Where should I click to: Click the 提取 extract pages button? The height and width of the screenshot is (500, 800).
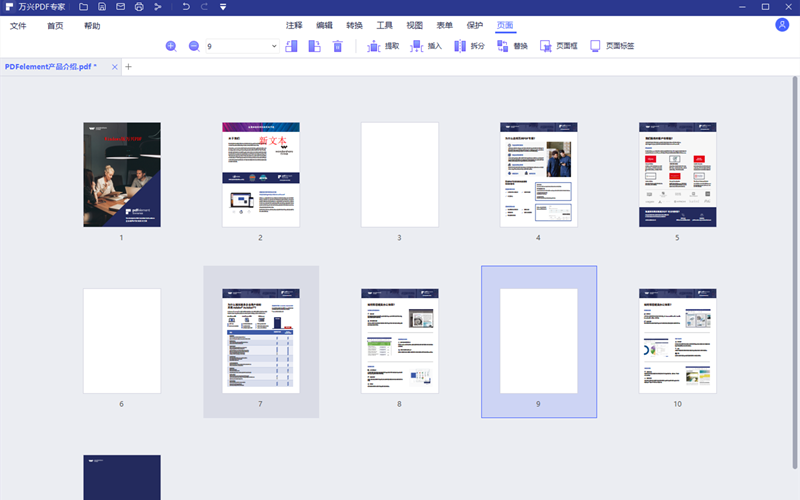[x=383, y=46]
